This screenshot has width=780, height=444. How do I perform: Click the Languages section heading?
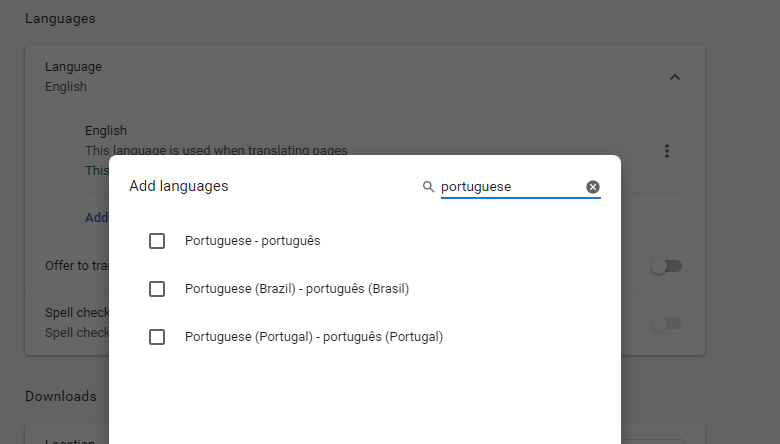pyautogui.click(x=60, y=19)
